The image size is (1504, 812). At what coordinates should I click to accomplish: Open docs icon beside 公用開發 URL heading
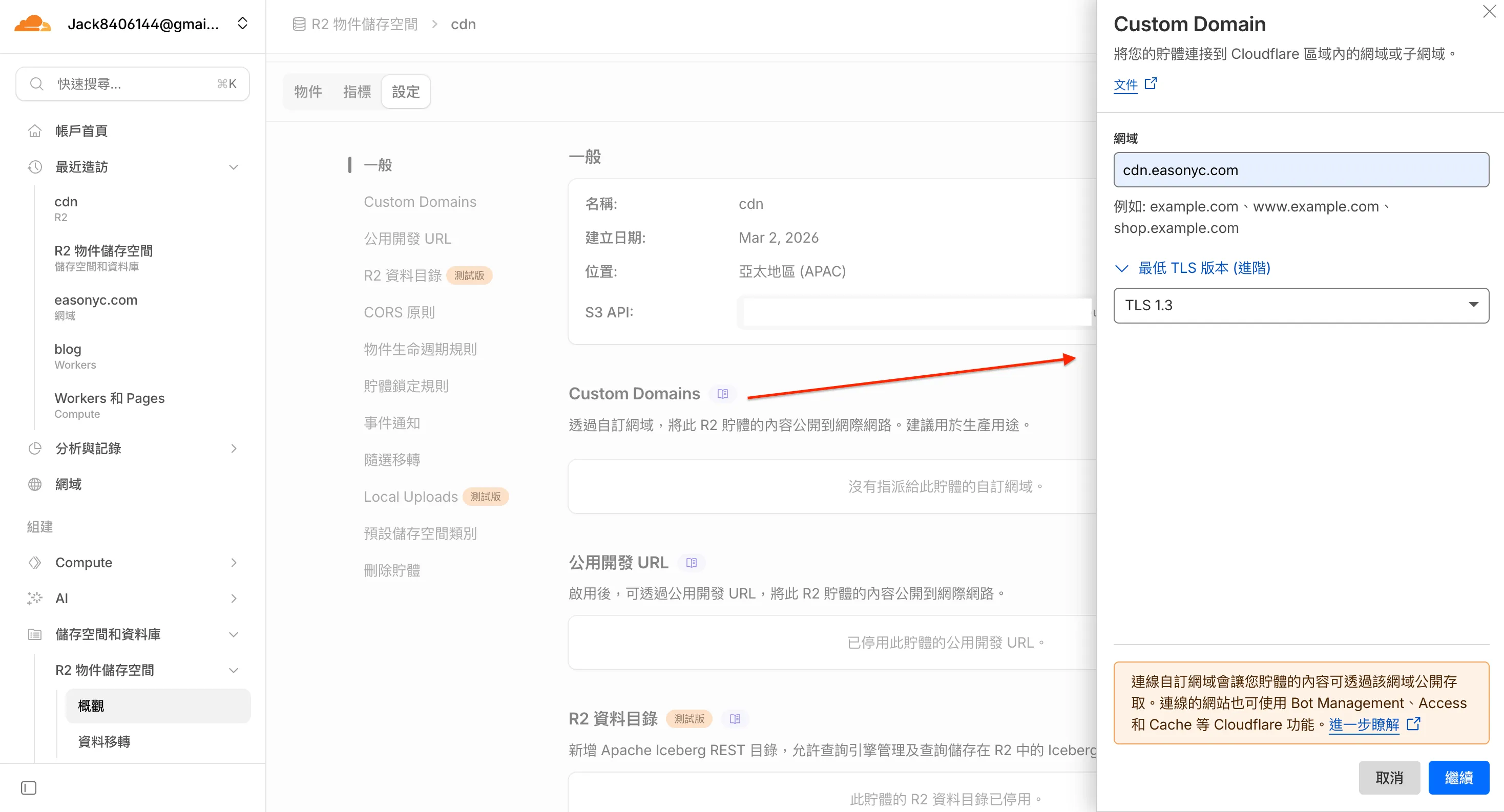click(691, 563)
